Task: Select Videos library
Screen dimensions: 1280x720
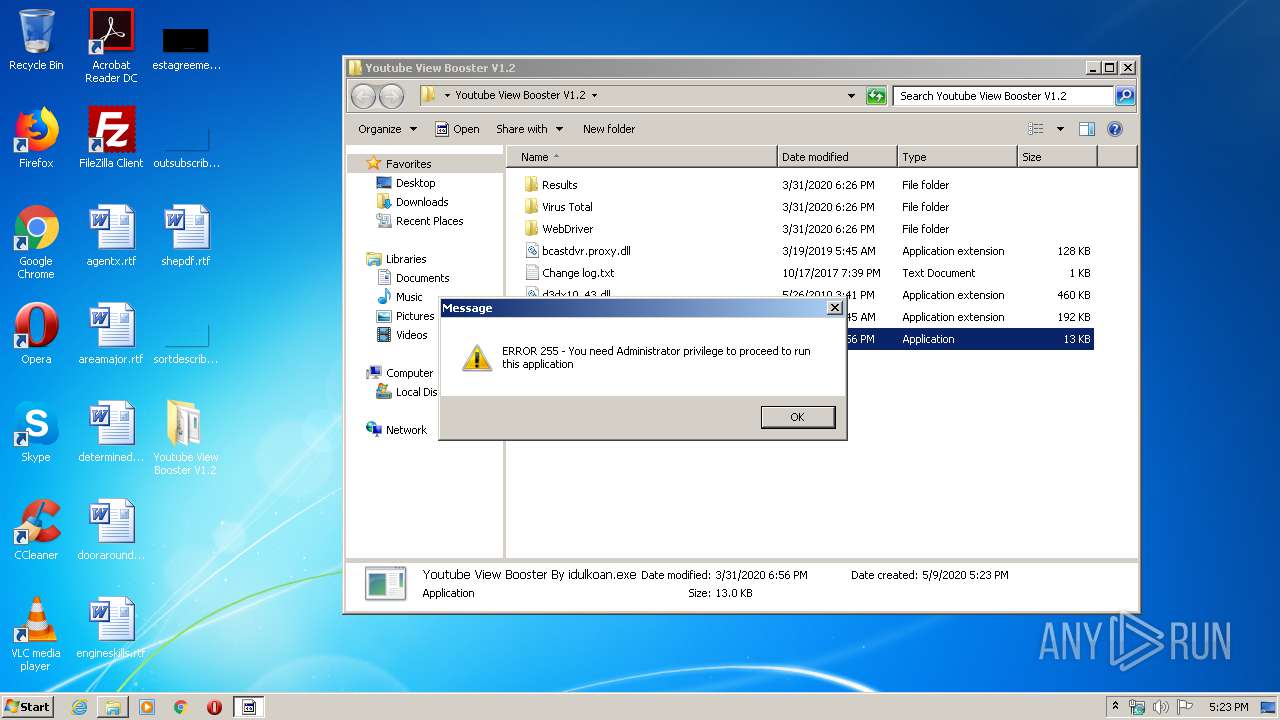Action: (x=411, y=335)
